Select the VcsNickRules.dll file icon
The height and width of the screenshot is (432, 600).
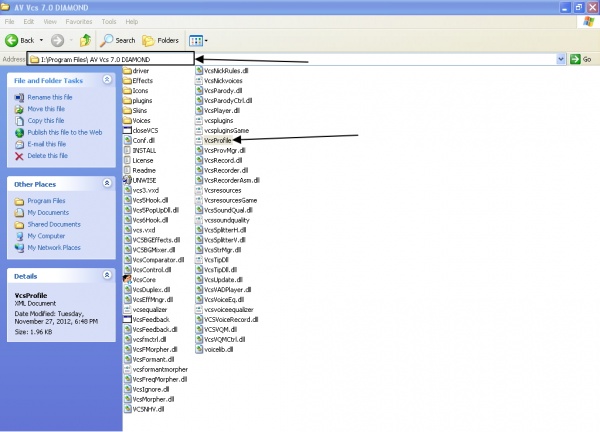(199, 71)
